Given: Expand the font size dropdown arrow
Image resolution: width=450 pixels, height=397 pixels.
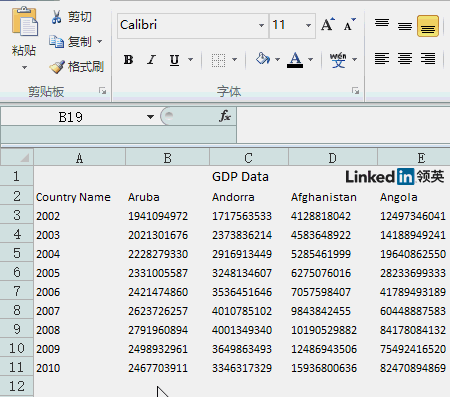Looking at the screenshot, I should point(308,25).
